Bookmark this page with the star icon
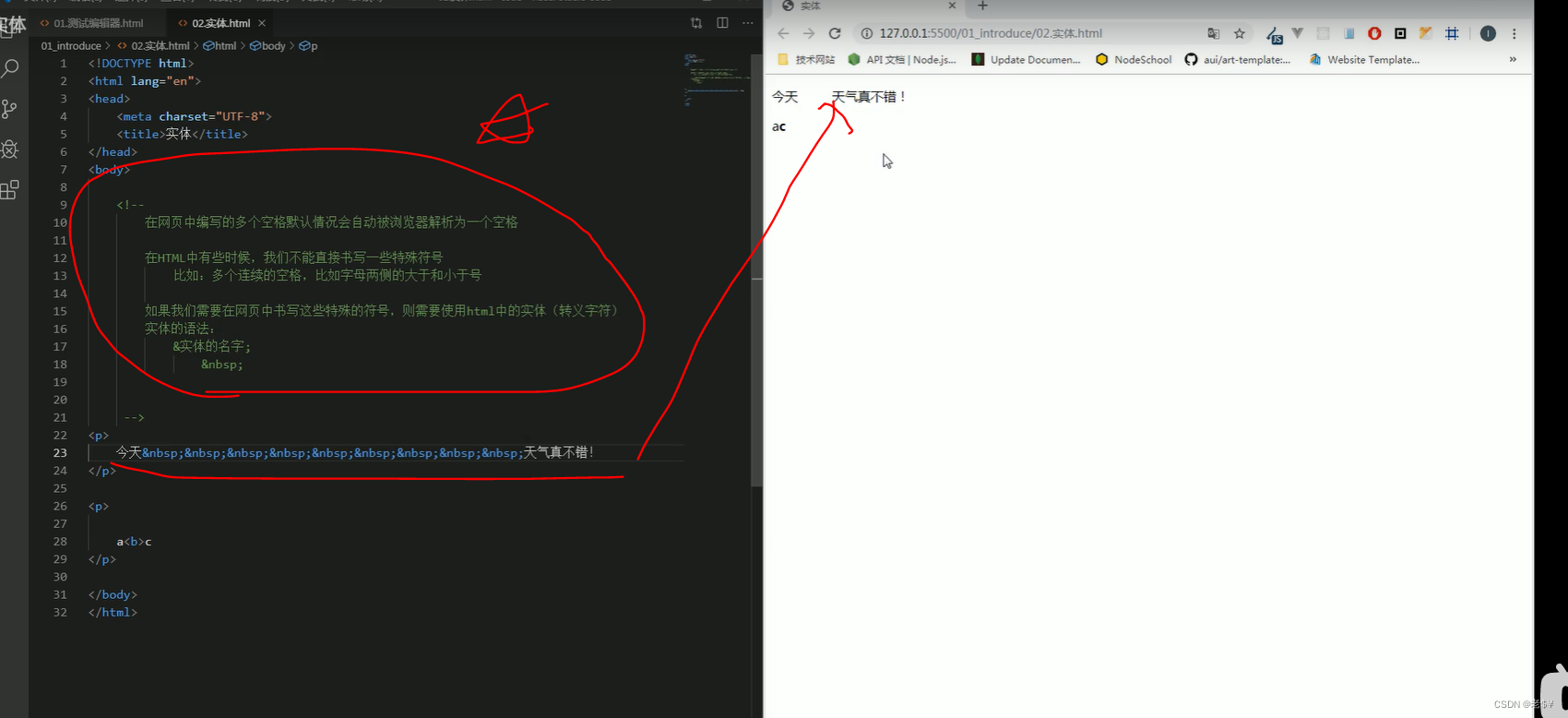 point(1240,33)
